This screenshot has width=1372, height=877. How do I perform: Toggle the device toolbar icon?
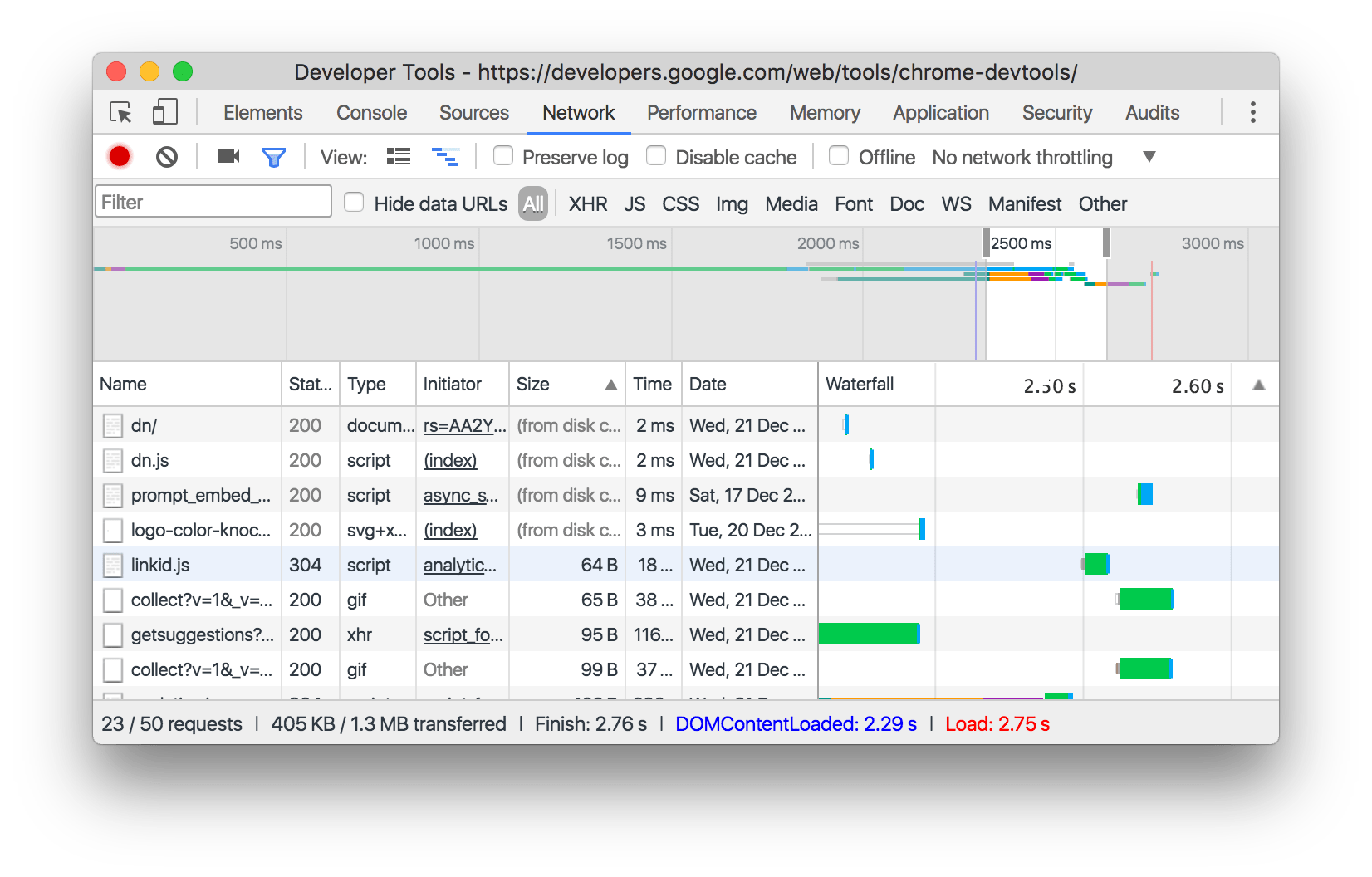[164, 112]
